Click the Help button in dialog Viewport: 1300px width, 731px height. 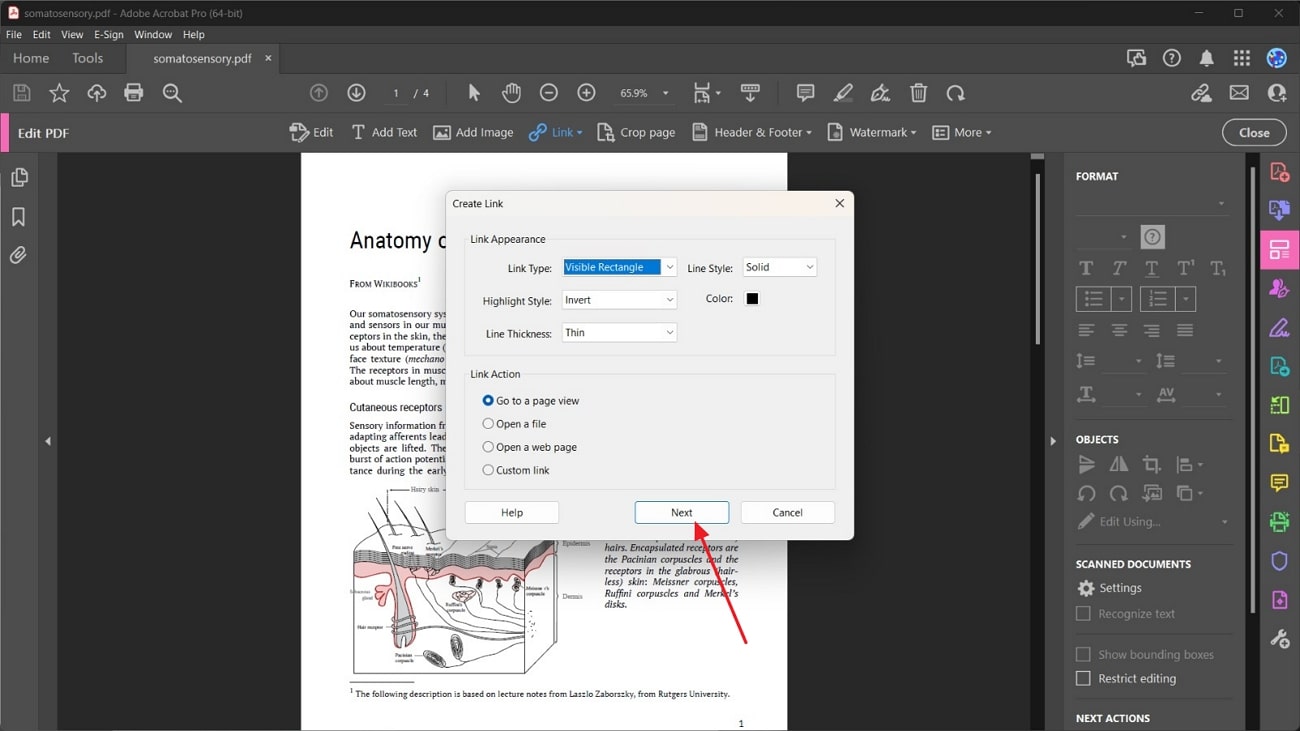[x=512, y=512]
